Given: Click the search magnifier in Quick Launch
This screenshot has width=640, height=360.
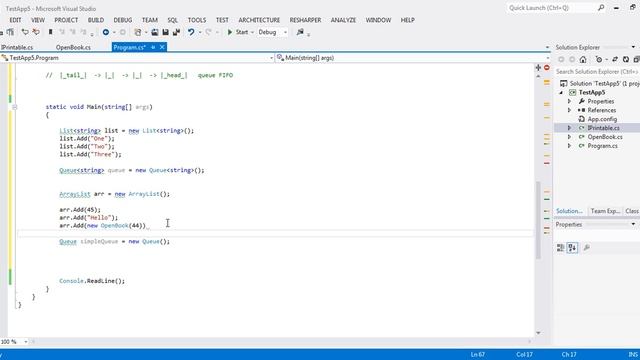Looking at the screenshot, I should [x=601, y=8].
